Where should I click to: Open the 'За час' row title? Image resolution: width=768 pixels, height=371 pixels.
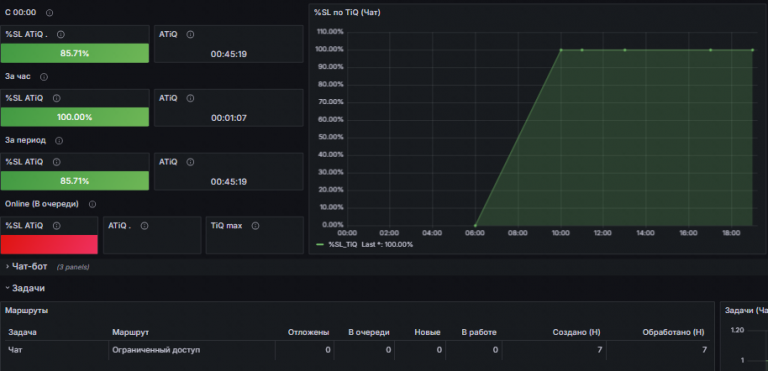coord(18,77)
